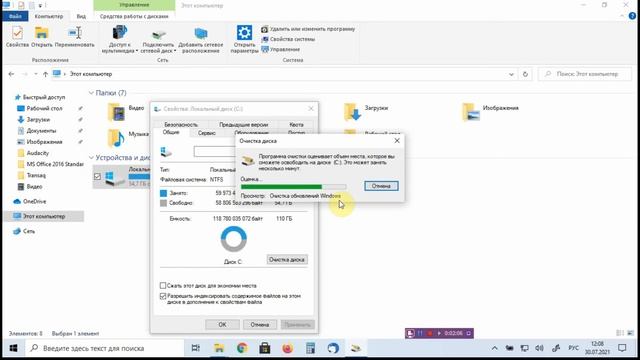Open recent locations dropdown arrow

(36, 74)
